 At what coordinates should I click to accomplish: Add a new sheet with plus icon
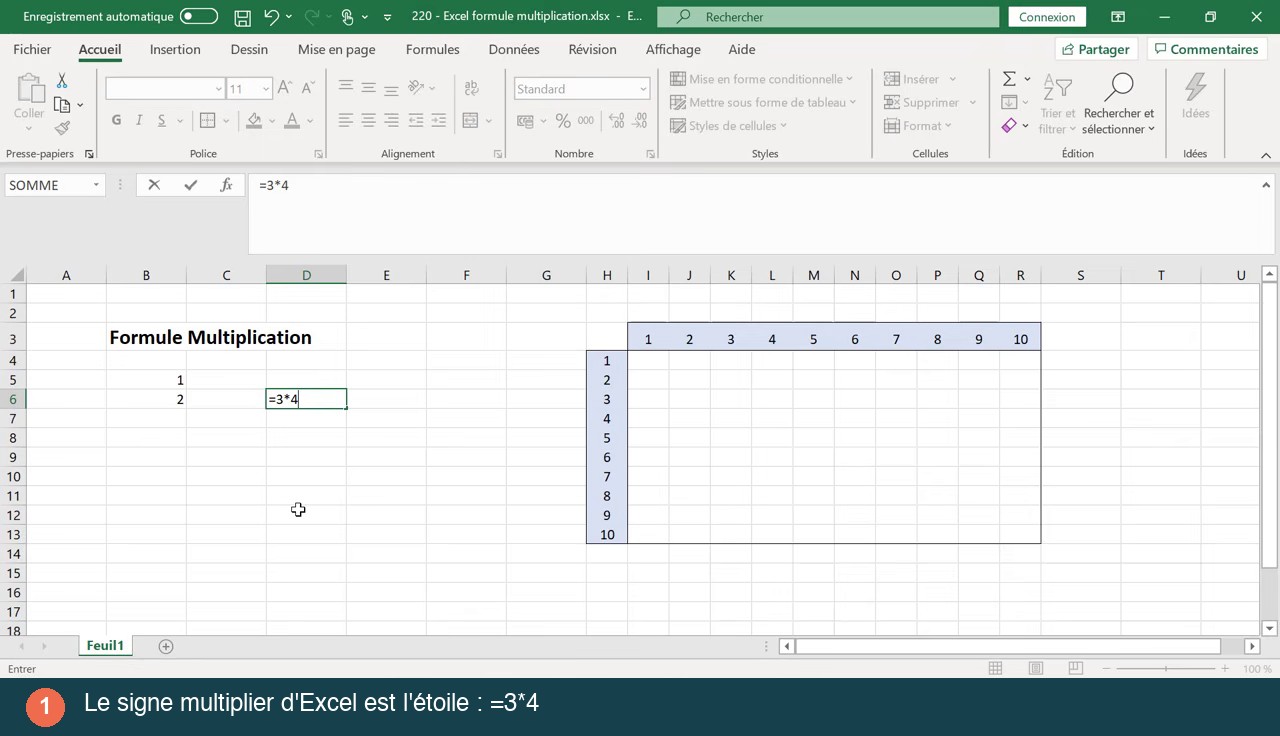[x=166, y=646]
